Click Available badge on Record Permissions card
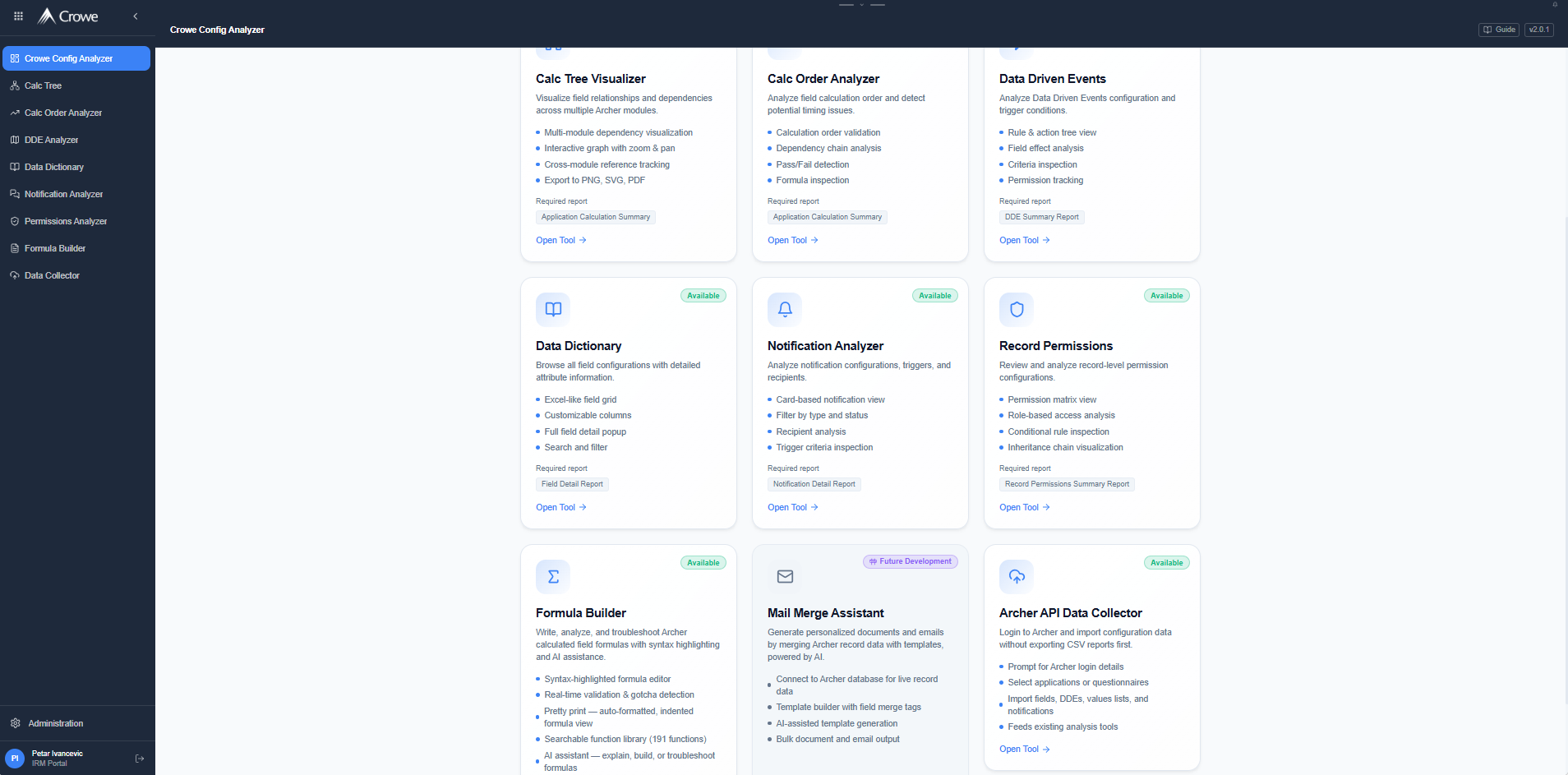1568x775 pixels. tap(1167, 296)
